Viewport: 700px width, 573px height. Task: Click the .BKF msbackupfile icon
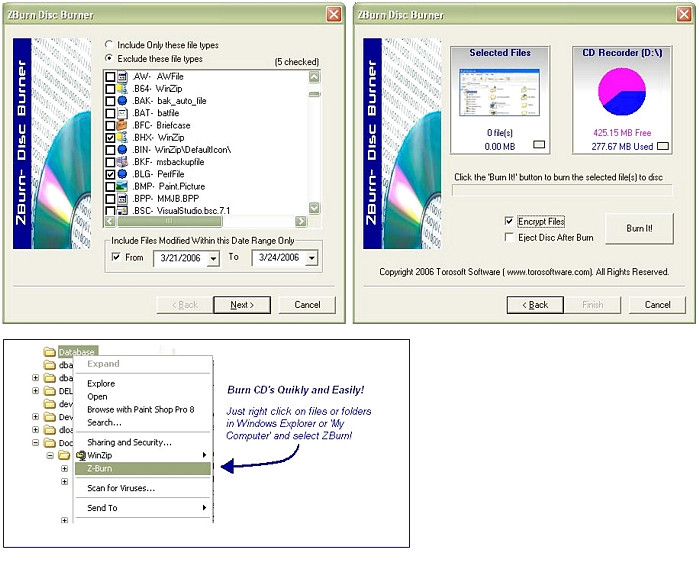(x=122, y=162)
